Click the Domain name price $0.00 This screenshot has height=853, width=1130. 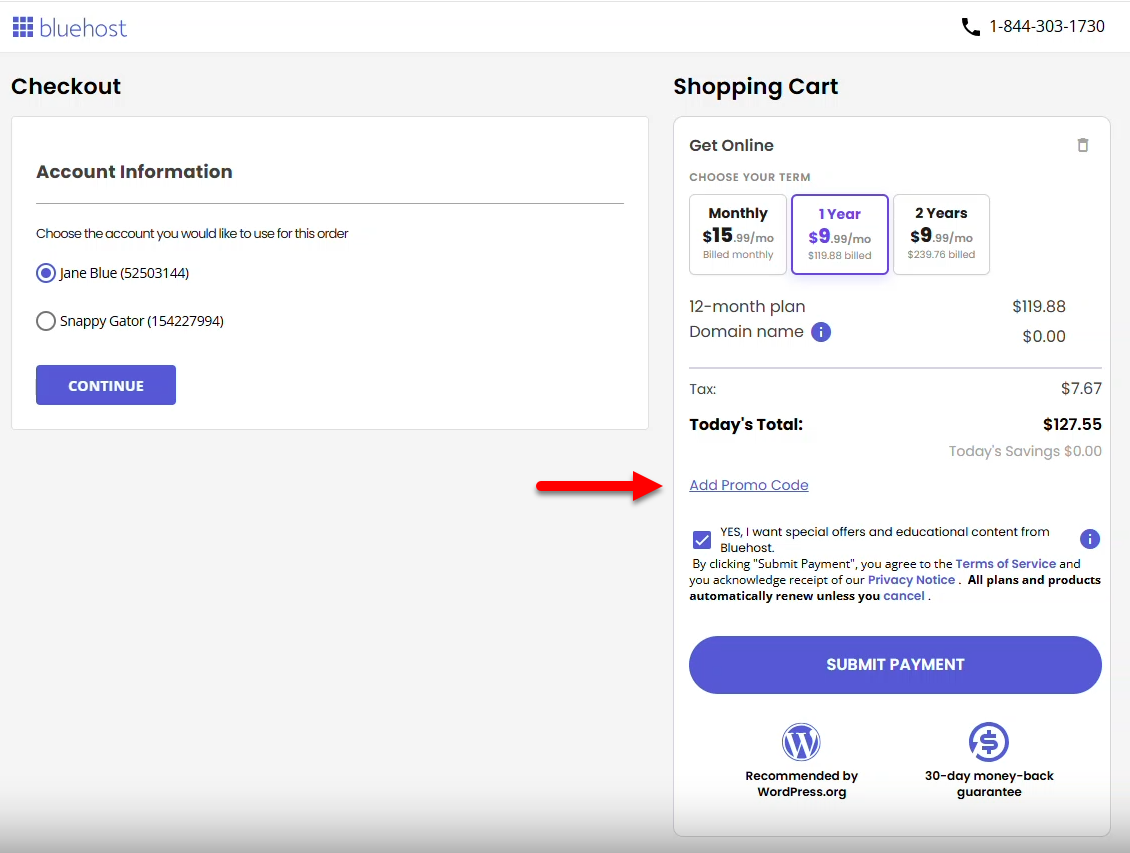pos(1044,336)
